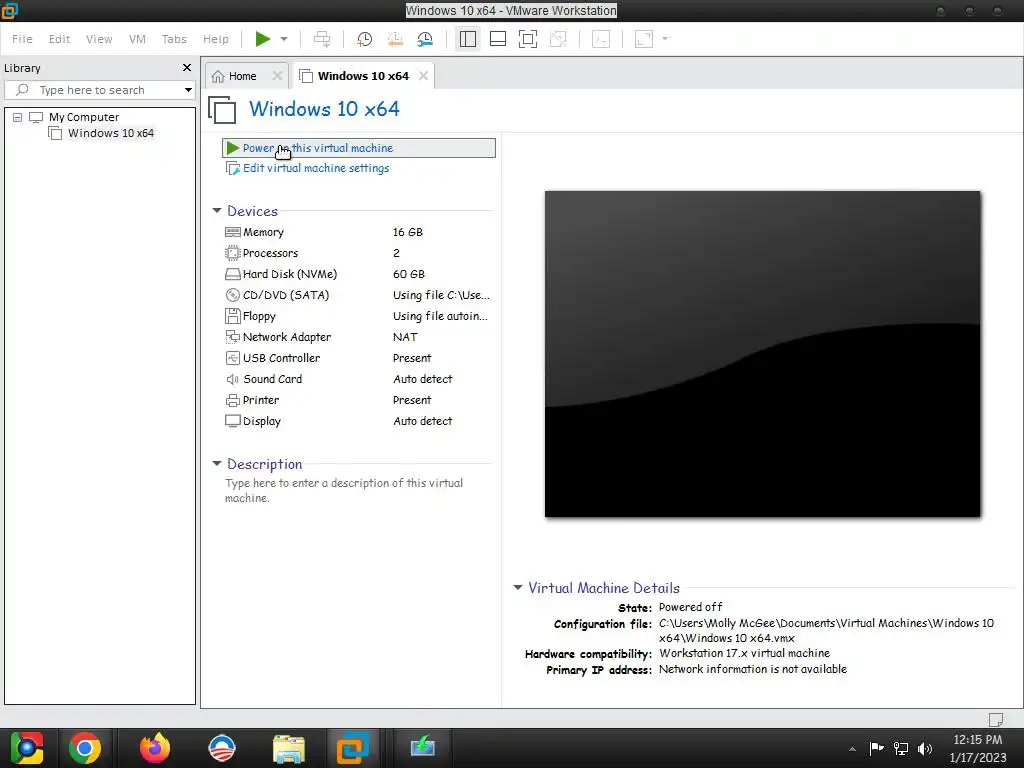Open Google Chrome from the taskbar
The image size is (1024, 768).
[x=85, y=748]
